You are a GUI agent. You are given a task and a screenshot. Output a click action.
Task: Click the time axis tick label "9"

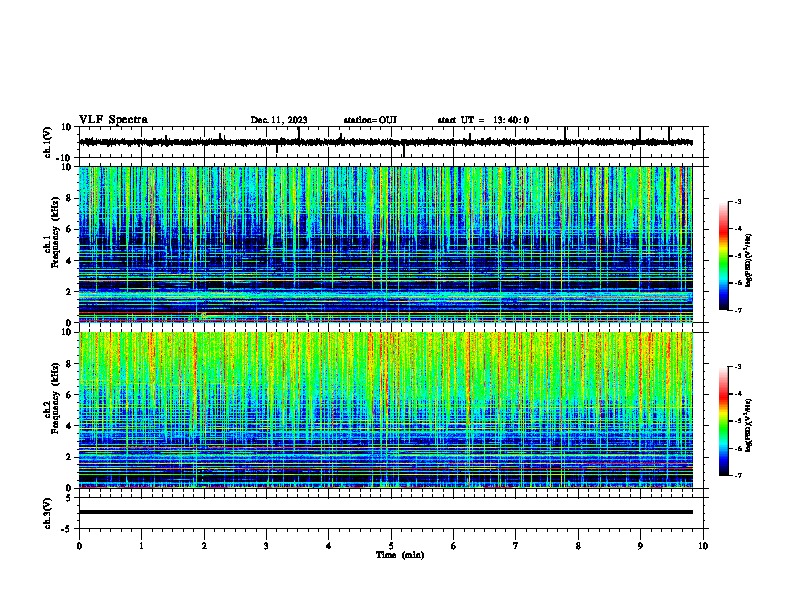[640, 546]
